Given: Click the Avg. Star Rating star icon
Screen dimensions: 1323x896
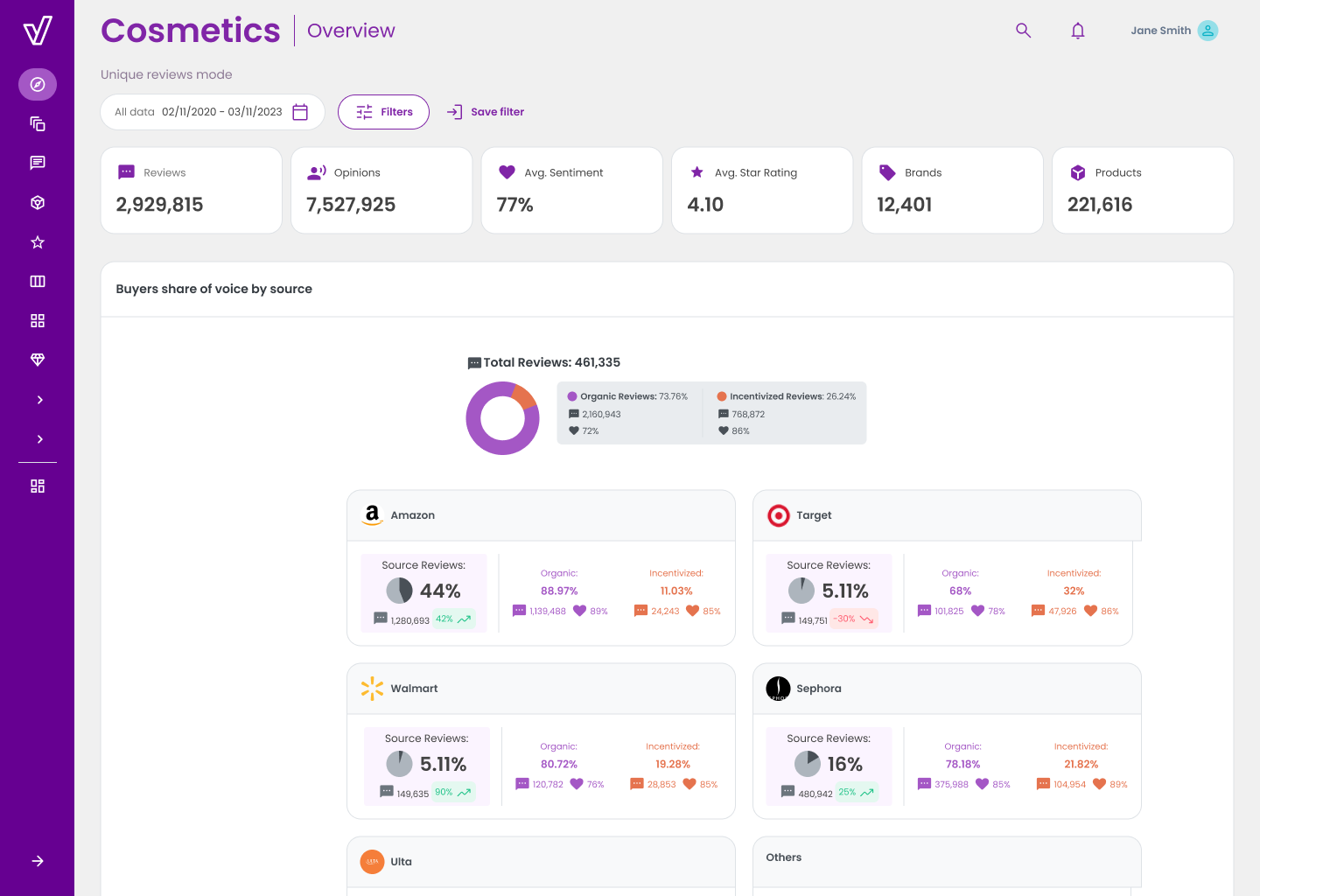Looking at the screenshot, I should [697, 172].
